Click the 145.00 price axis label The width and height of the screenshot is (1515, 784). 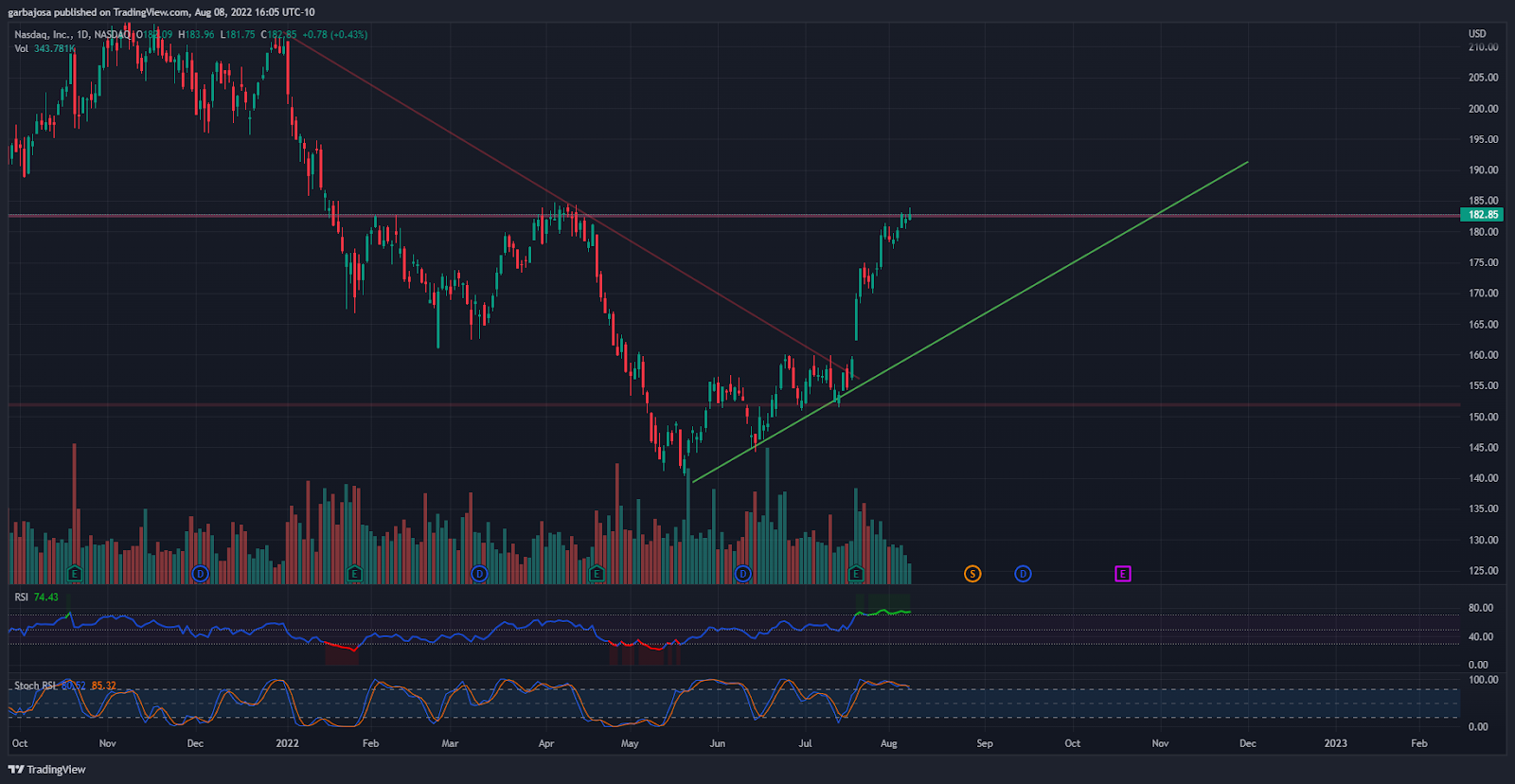pyautogui.click(x=1483, y=448)
